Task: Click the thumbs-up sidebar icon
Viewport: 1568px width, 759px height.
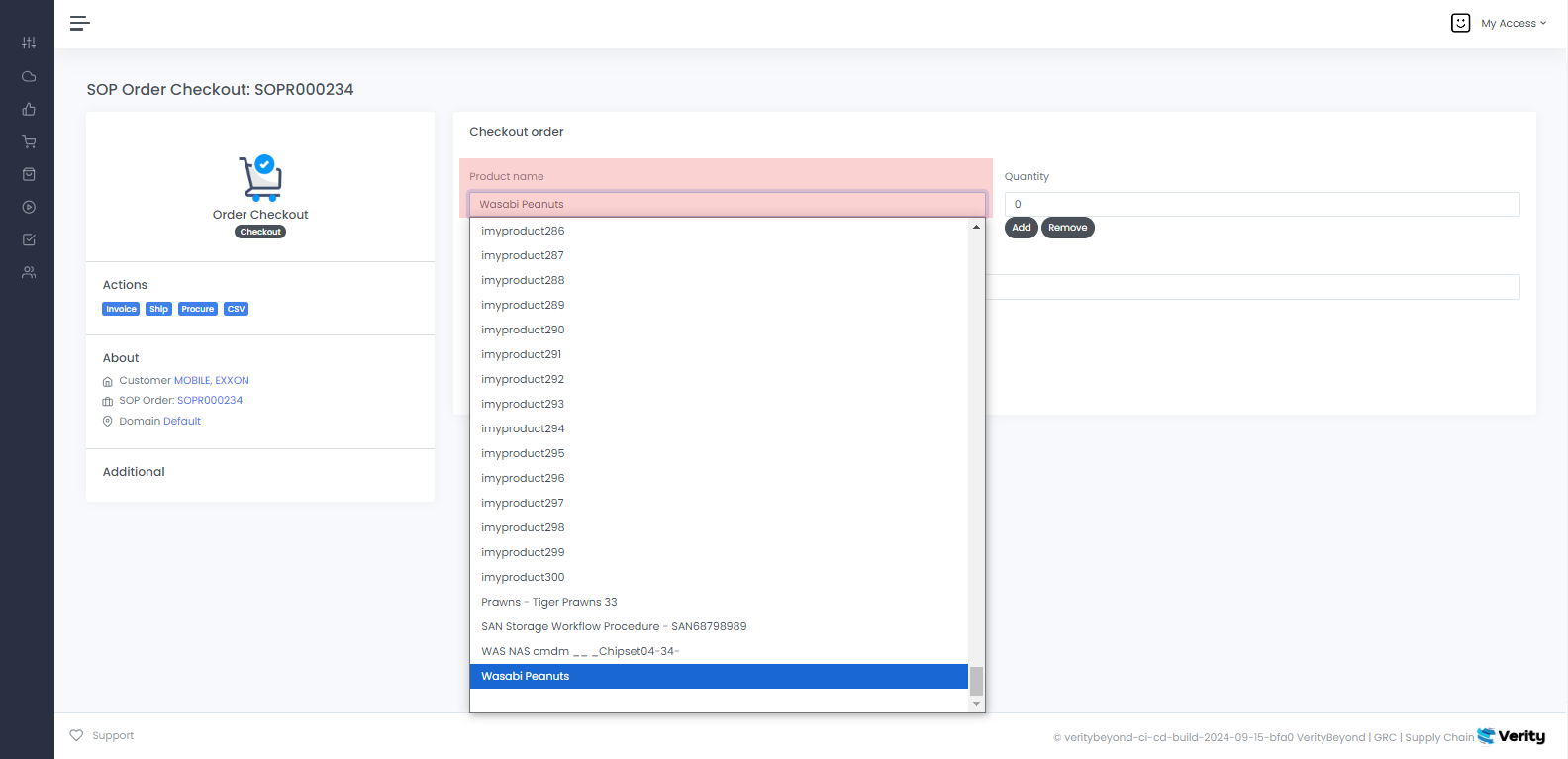Action: tap(29, 109)
